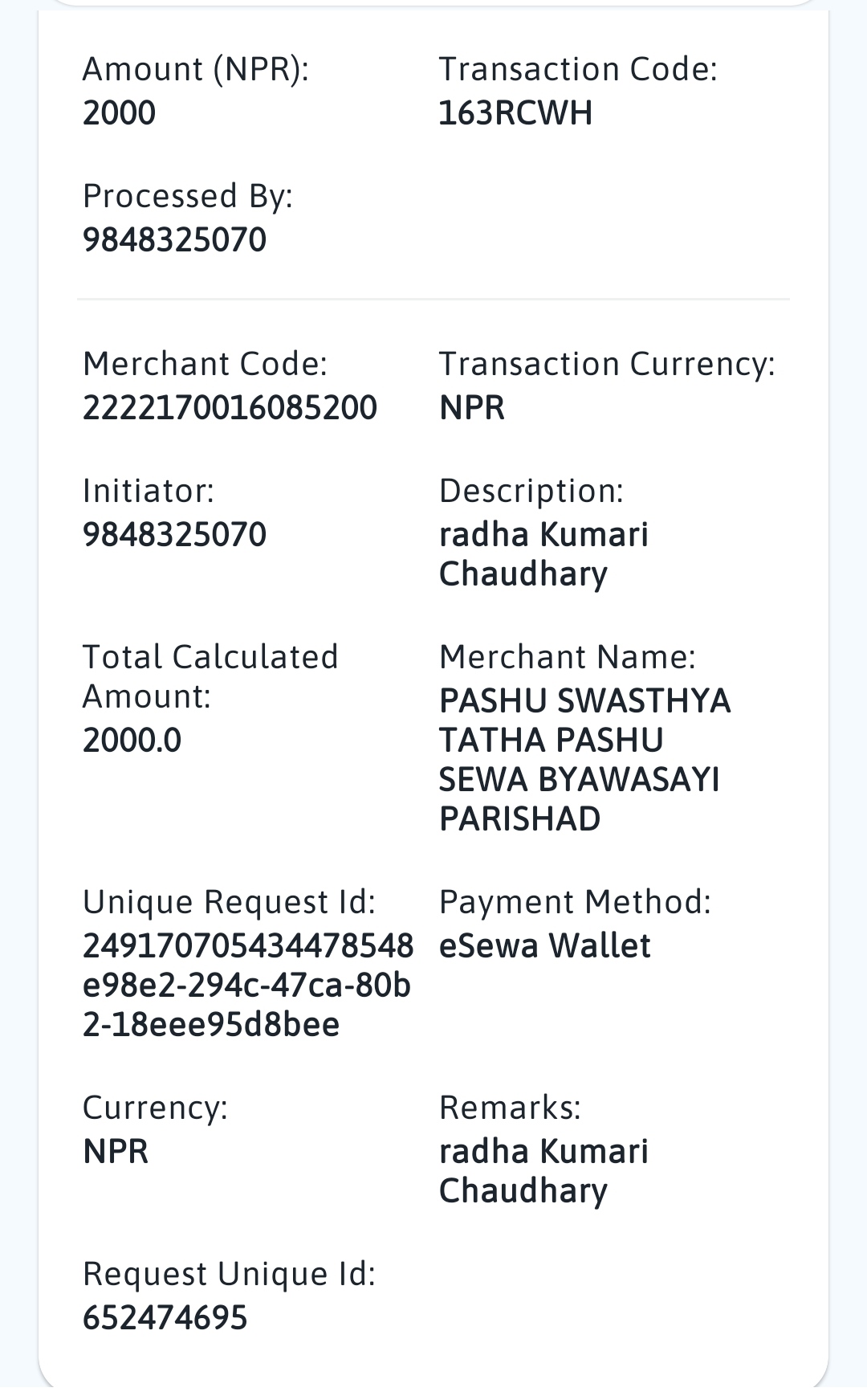The width and height of the screenshot is (867, 1400).
Task: Tap the Amount value 2000
Action: click(119, 112)
